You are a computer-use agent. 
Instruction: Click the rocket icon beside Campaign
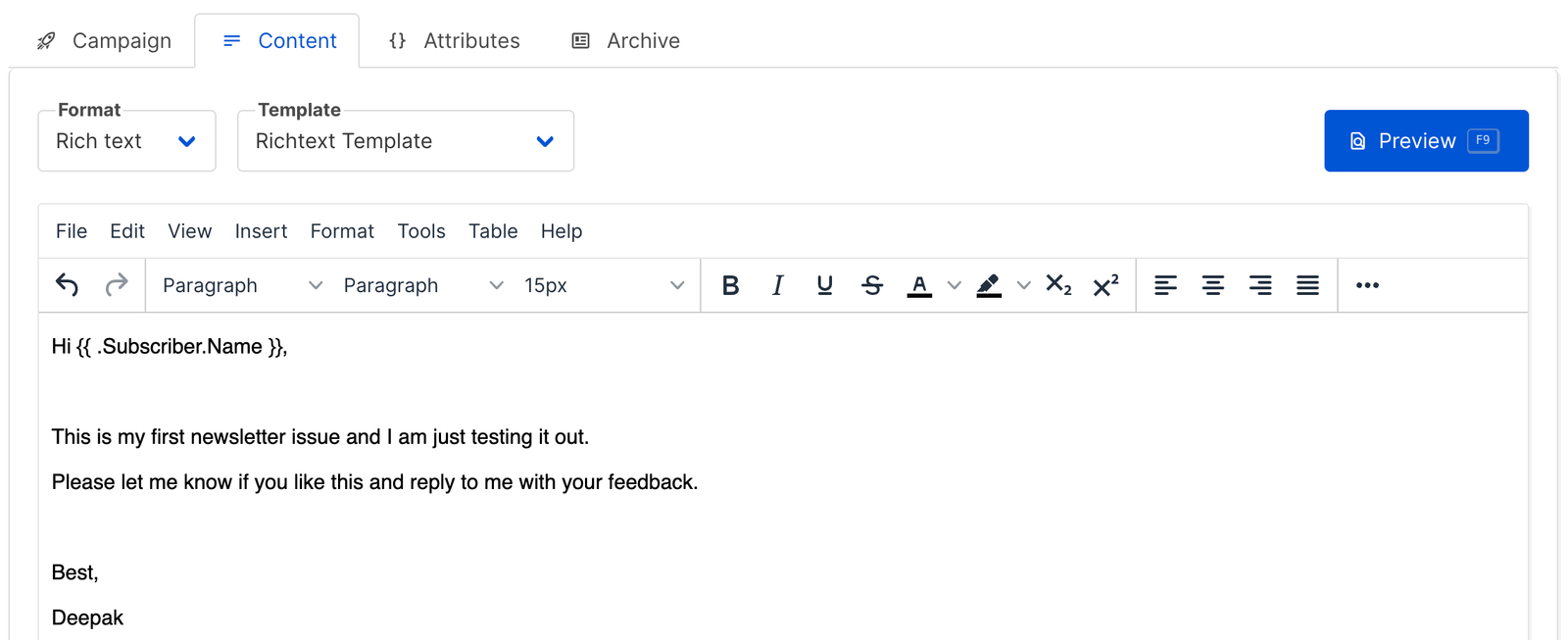(46, 41)
